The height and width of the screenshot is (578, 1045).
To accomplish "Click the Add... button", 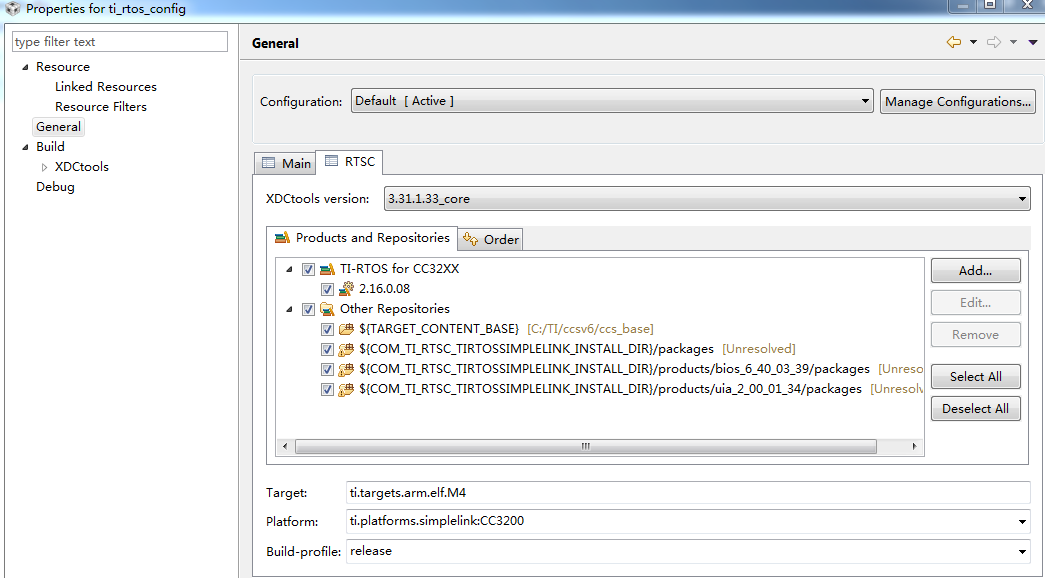I will pyautogui.click(x=976, y=271).
